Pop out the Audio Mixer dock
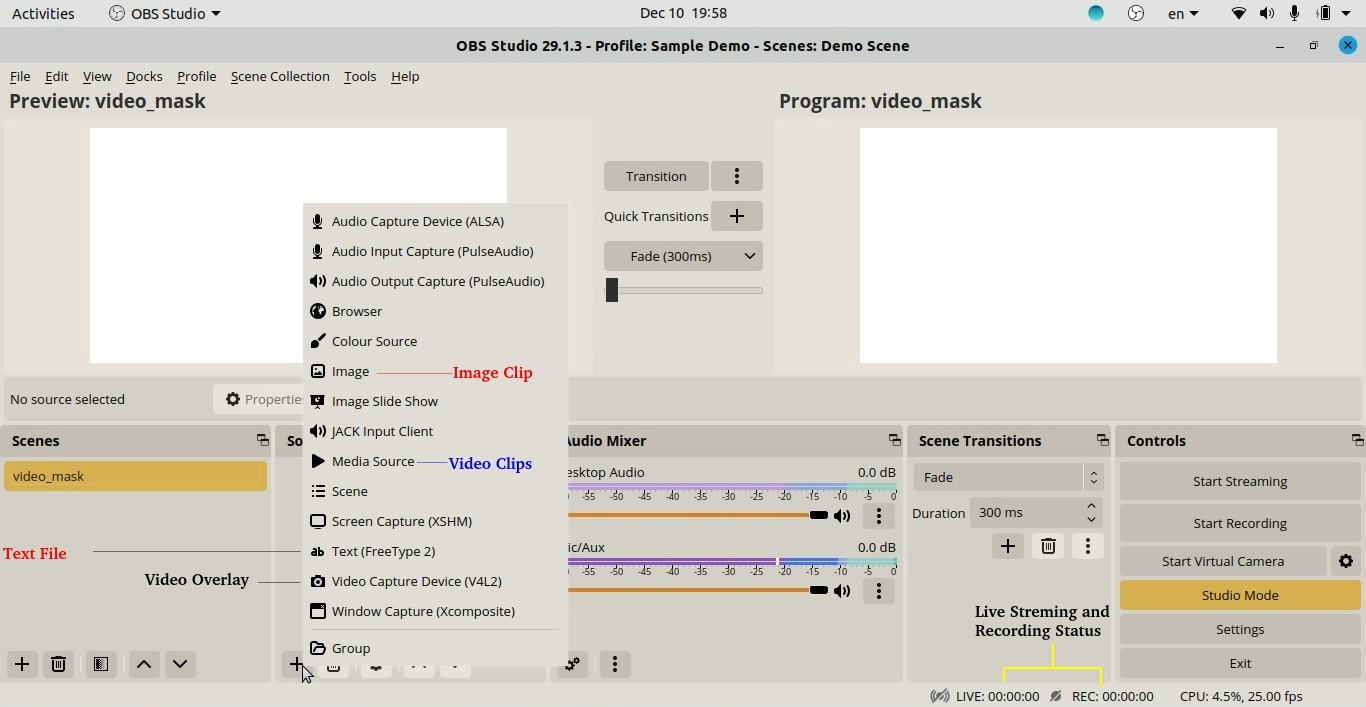 pos(894,440)
